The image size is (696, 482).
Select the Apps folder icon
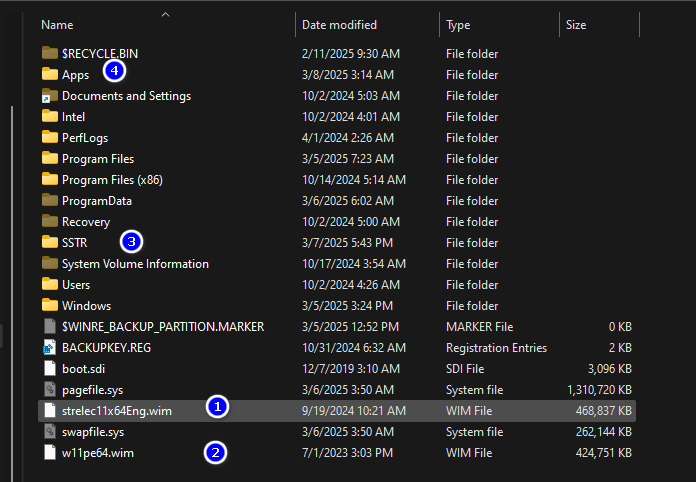coord(50,74)
